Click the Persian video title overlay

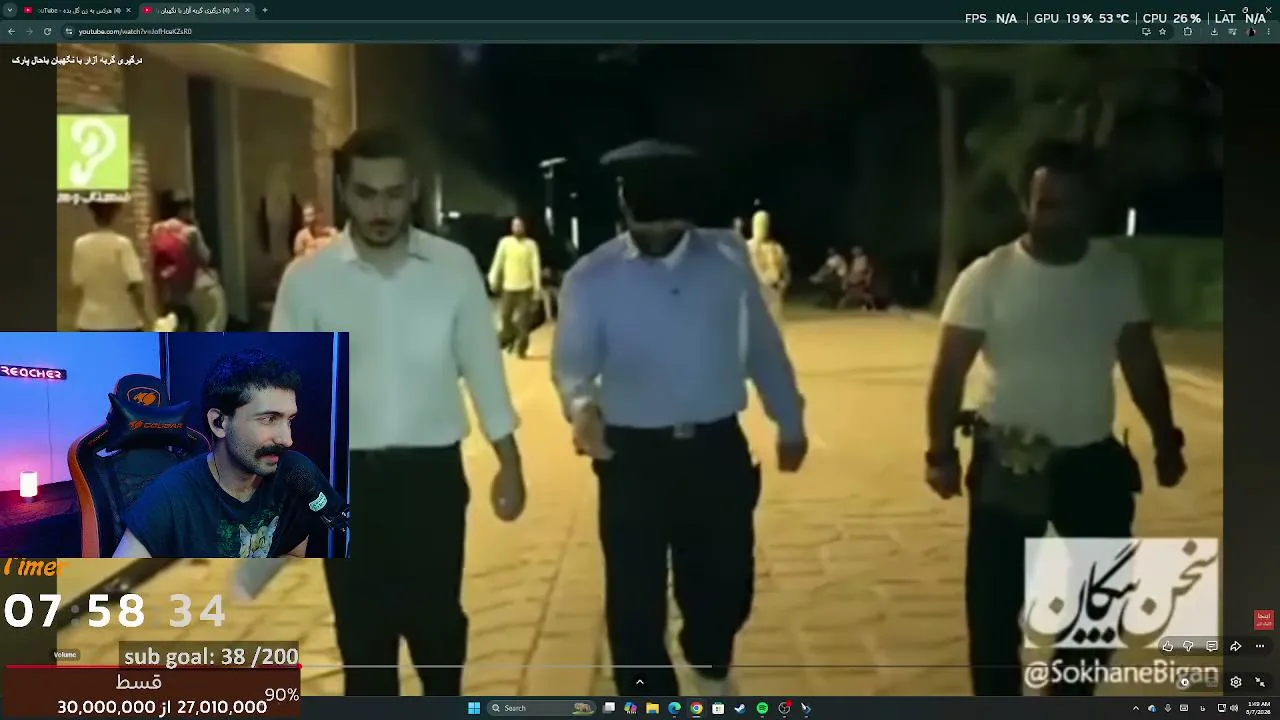coord(77,60)
